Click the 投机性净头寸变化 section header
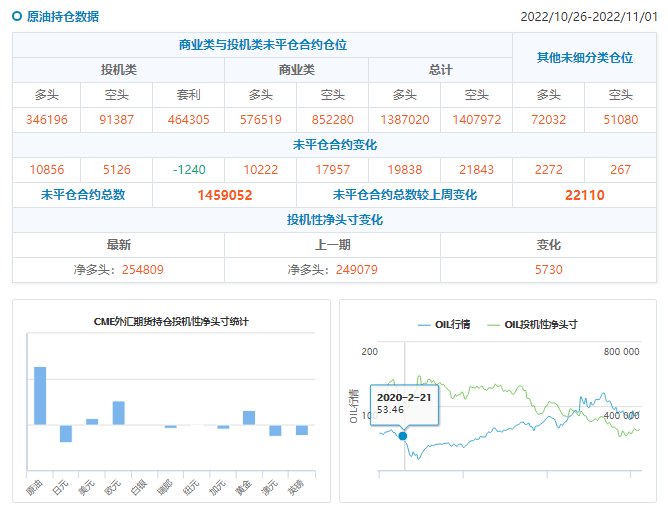This screenshot has width=668, height=506. 334,220
